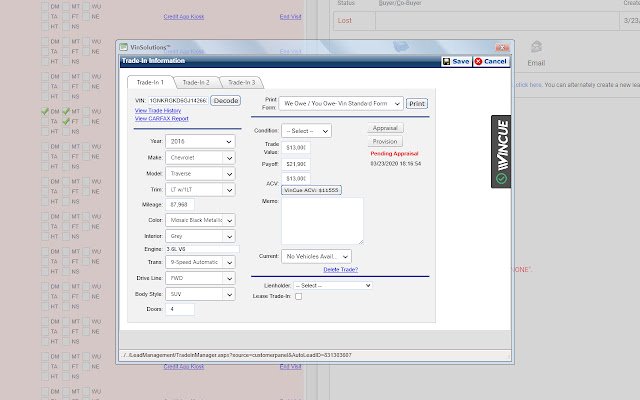Click the Save button with disk icon
Screen dimensions: 640x400
pos(456,61)
